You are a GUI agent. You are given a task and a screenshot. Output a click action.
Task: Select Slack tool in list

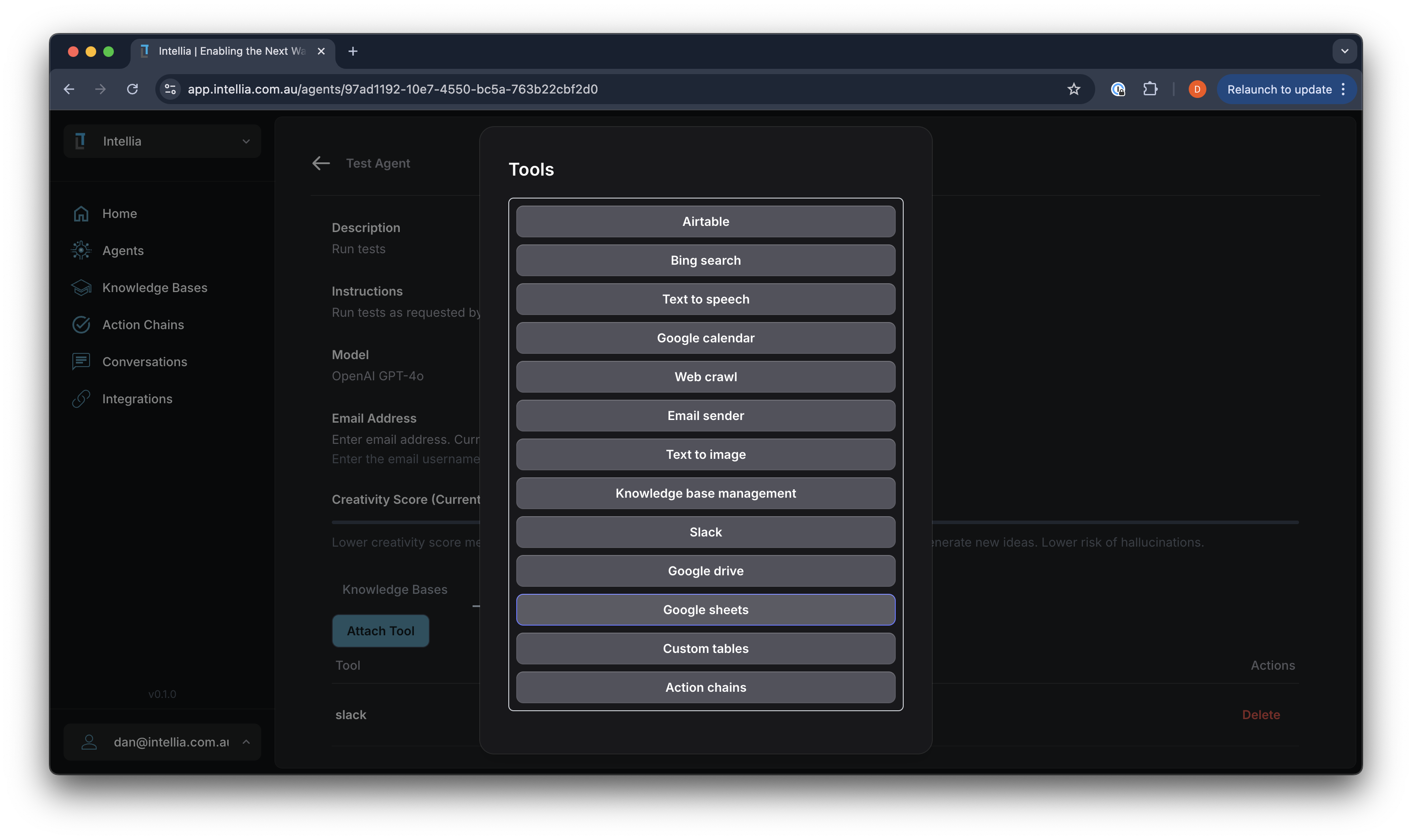pos(706,532)
